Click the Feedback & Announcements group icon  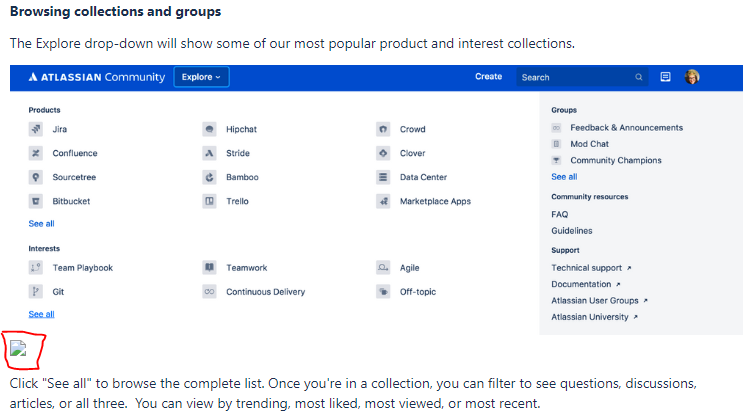(x=556, y=128)
